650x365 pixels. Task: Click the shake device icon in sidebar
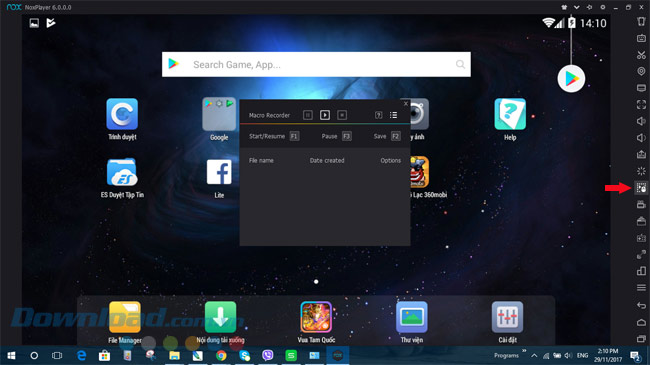click(641, 22)
